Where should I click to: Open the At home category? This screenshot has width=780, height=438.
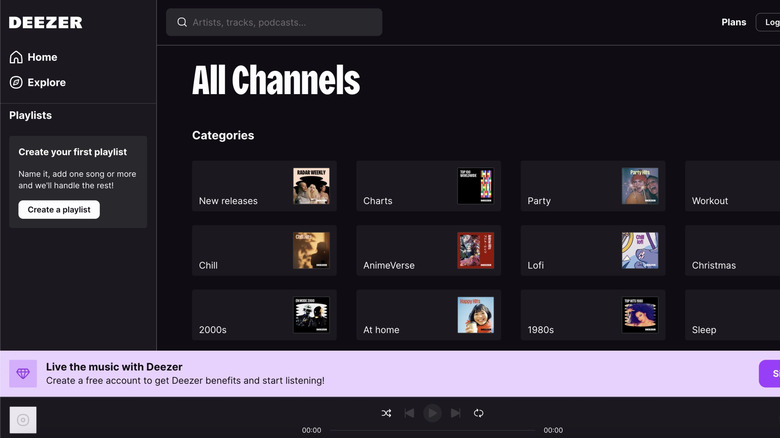(428, 315)
